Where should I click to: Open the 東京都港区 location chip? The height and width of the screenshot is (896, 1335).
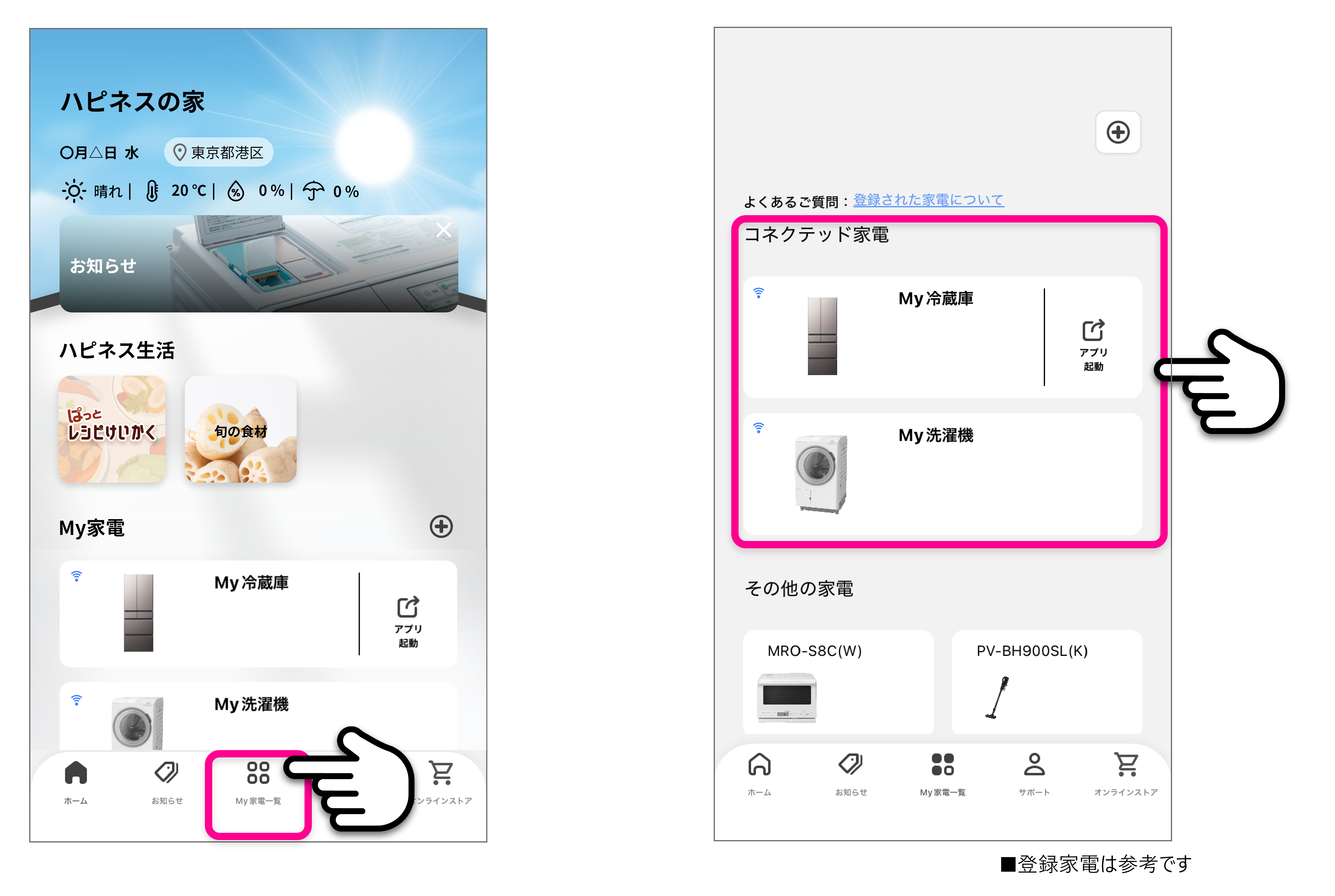218,152
